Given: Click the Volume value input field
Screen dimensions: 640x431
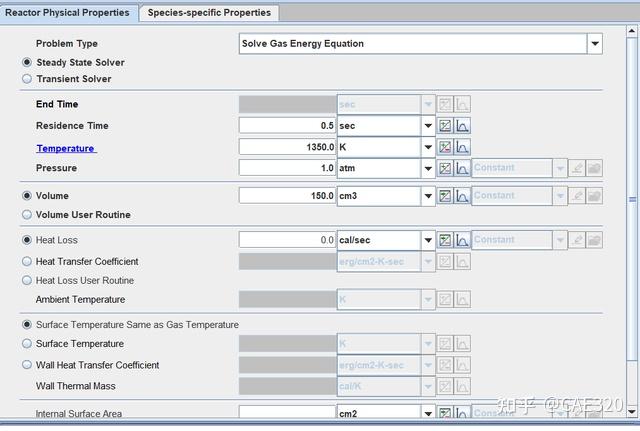Looking at the screenshot, I should pos(287,195).
